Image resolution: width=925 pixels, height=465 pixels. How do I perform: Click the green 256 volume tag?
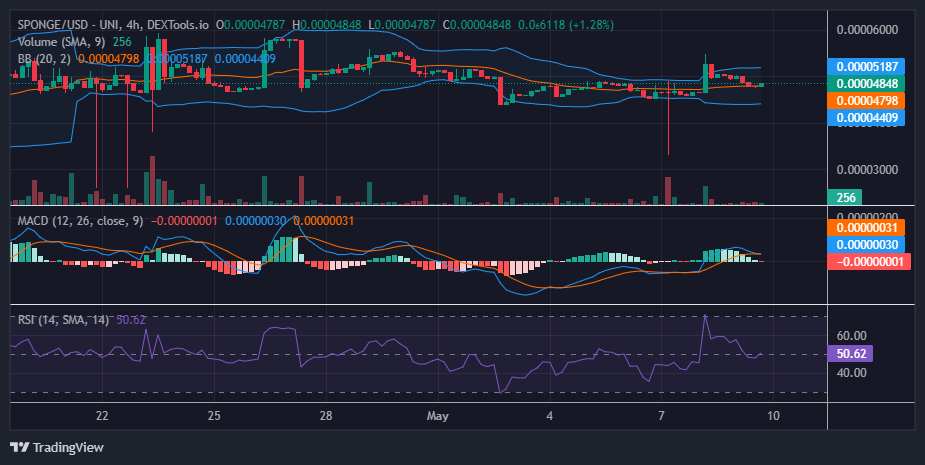pos(845,198)
